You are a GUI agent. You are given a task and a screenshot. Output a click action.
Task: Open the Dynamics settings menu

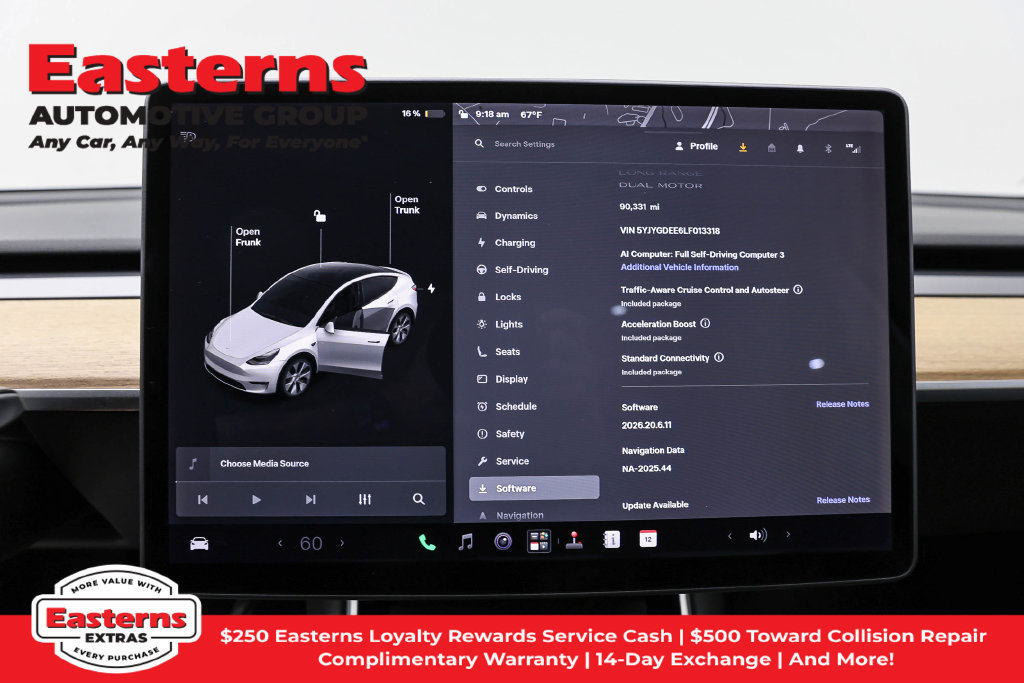click(x=507, y=215)
